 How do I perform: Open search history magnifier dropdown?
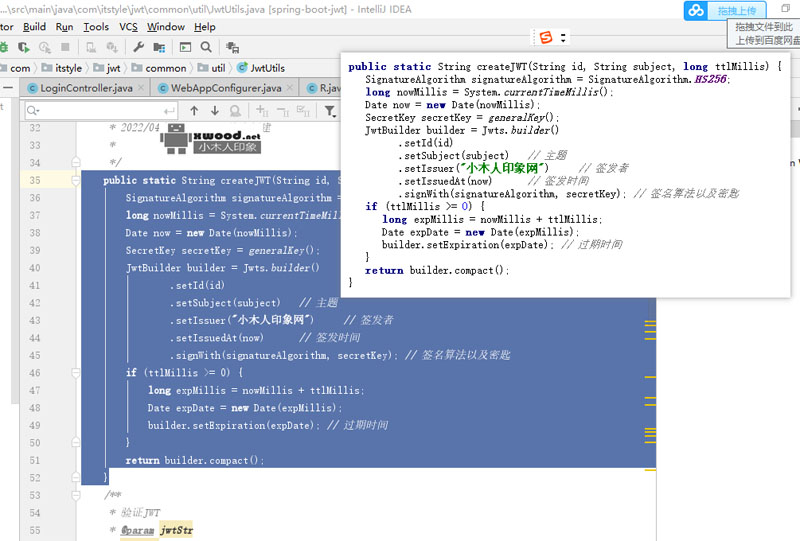[x=33, y=111]
